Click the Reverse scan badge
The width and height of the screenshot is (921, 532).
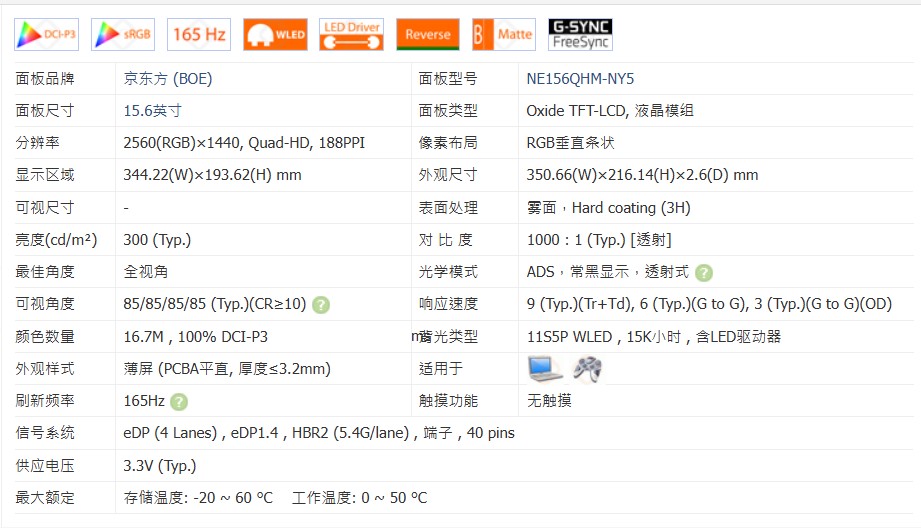[428, 35]
